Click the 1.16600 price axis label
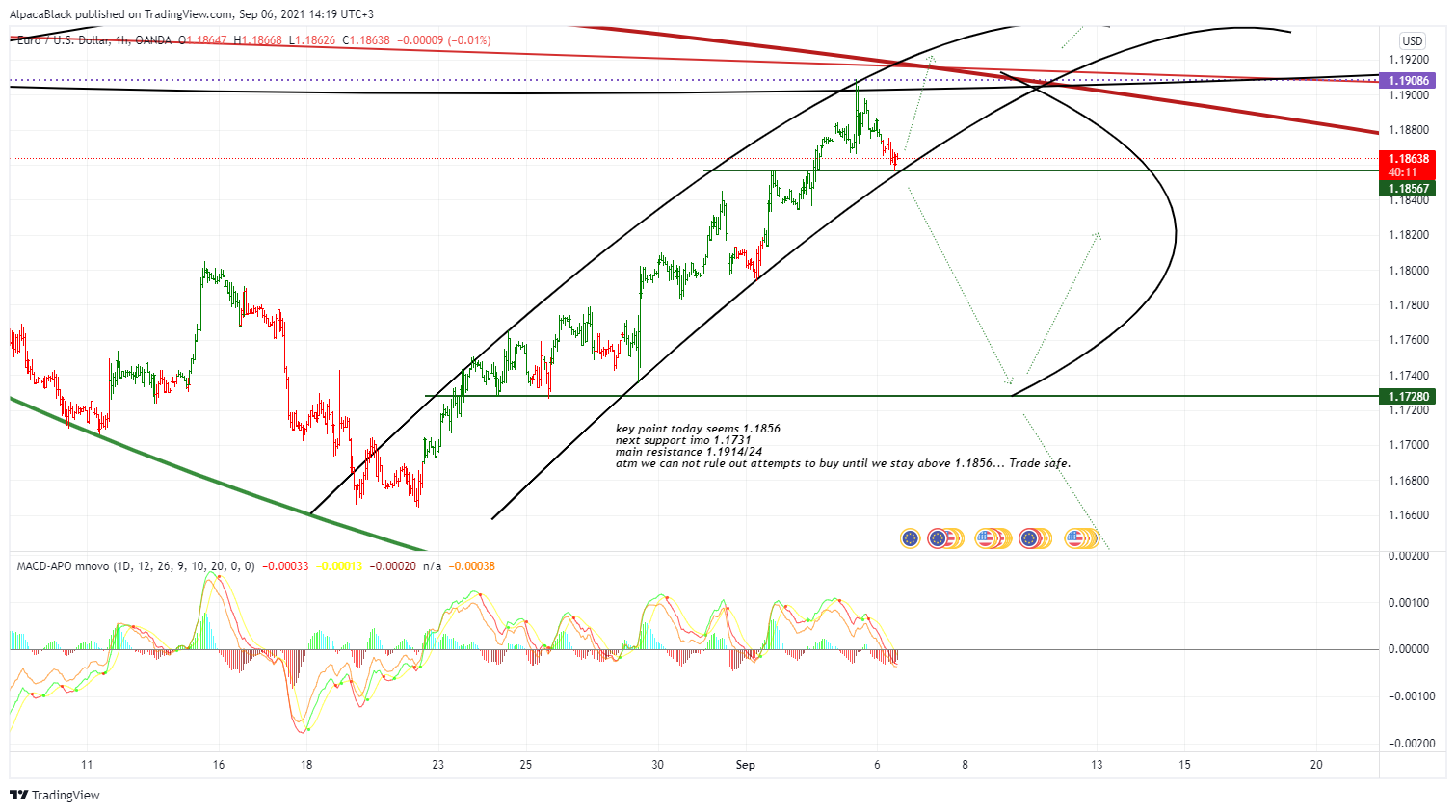 pyautogui.click(x=1408, y=515)
